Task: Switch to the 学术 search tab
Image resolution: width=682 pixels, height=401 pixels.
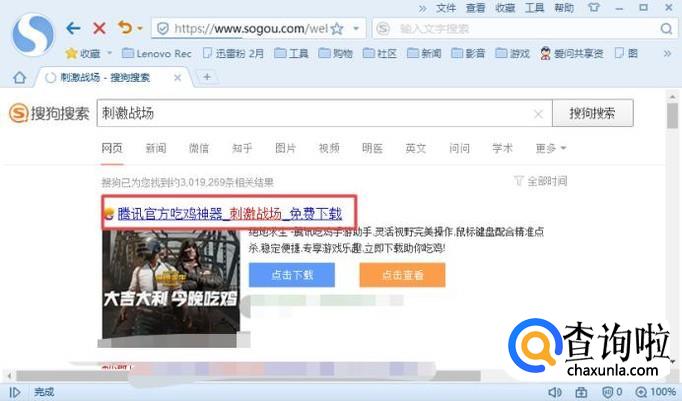Action: (x=502, y=148)
